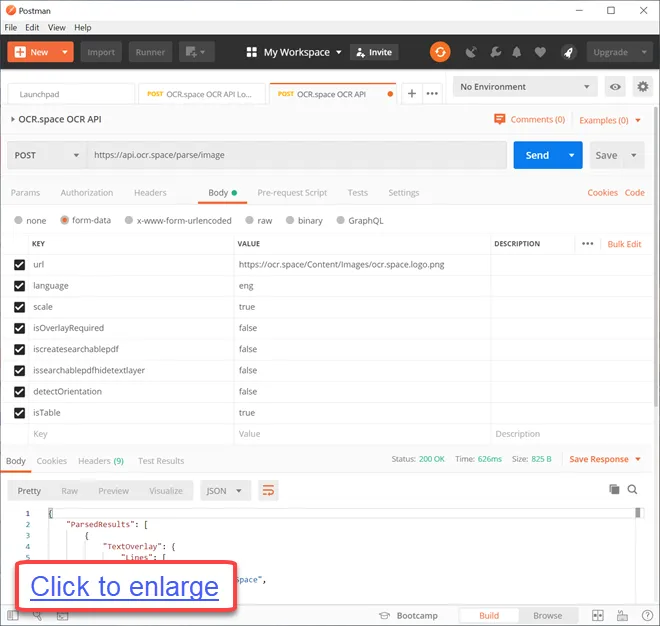The image size is (660, 626).
Task: Open the Save button dropdown arrow
Action: pyautogui.click(x=633, y=155)
